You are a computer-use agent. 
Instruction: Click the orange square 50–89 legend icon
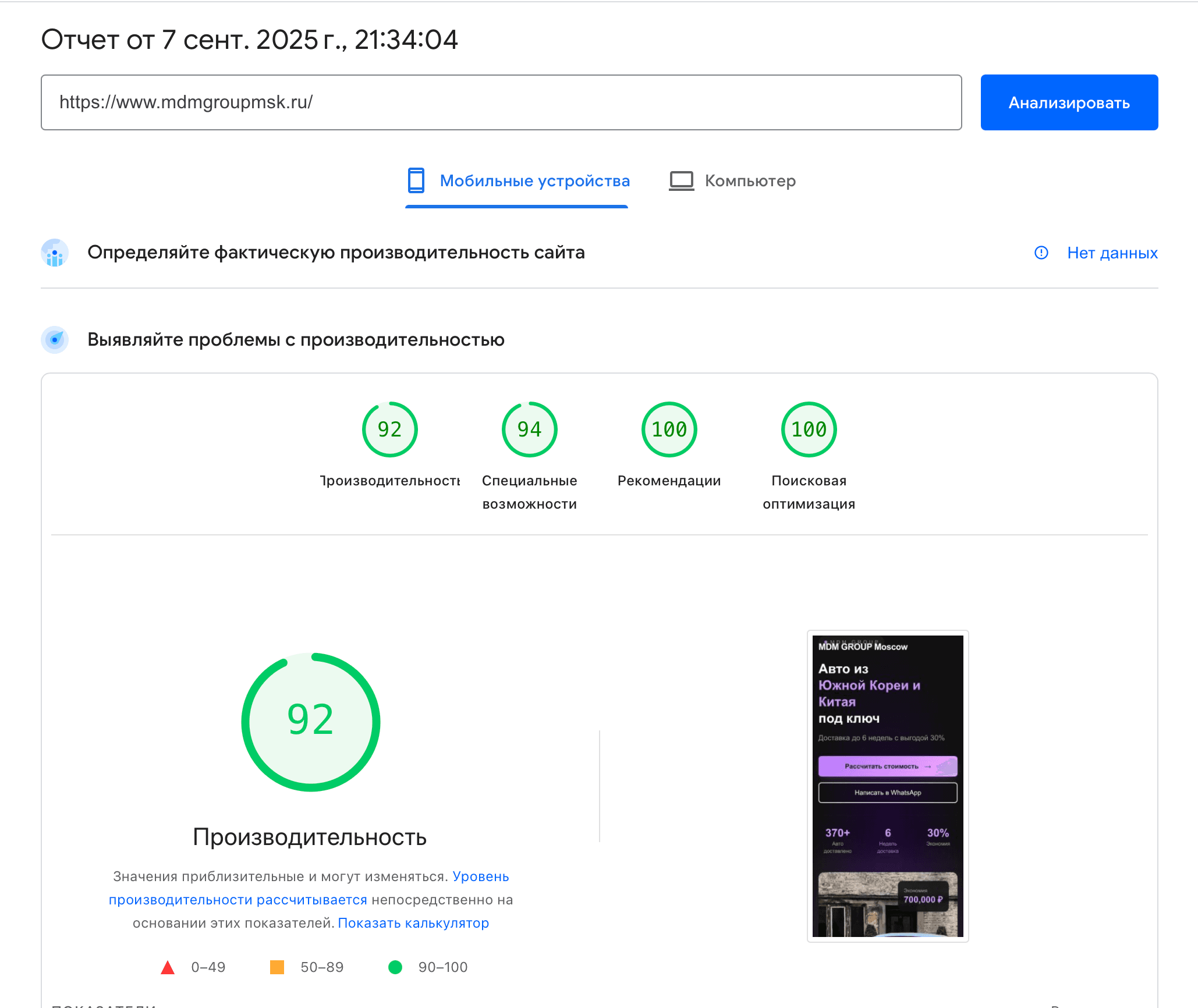(277, 967)
